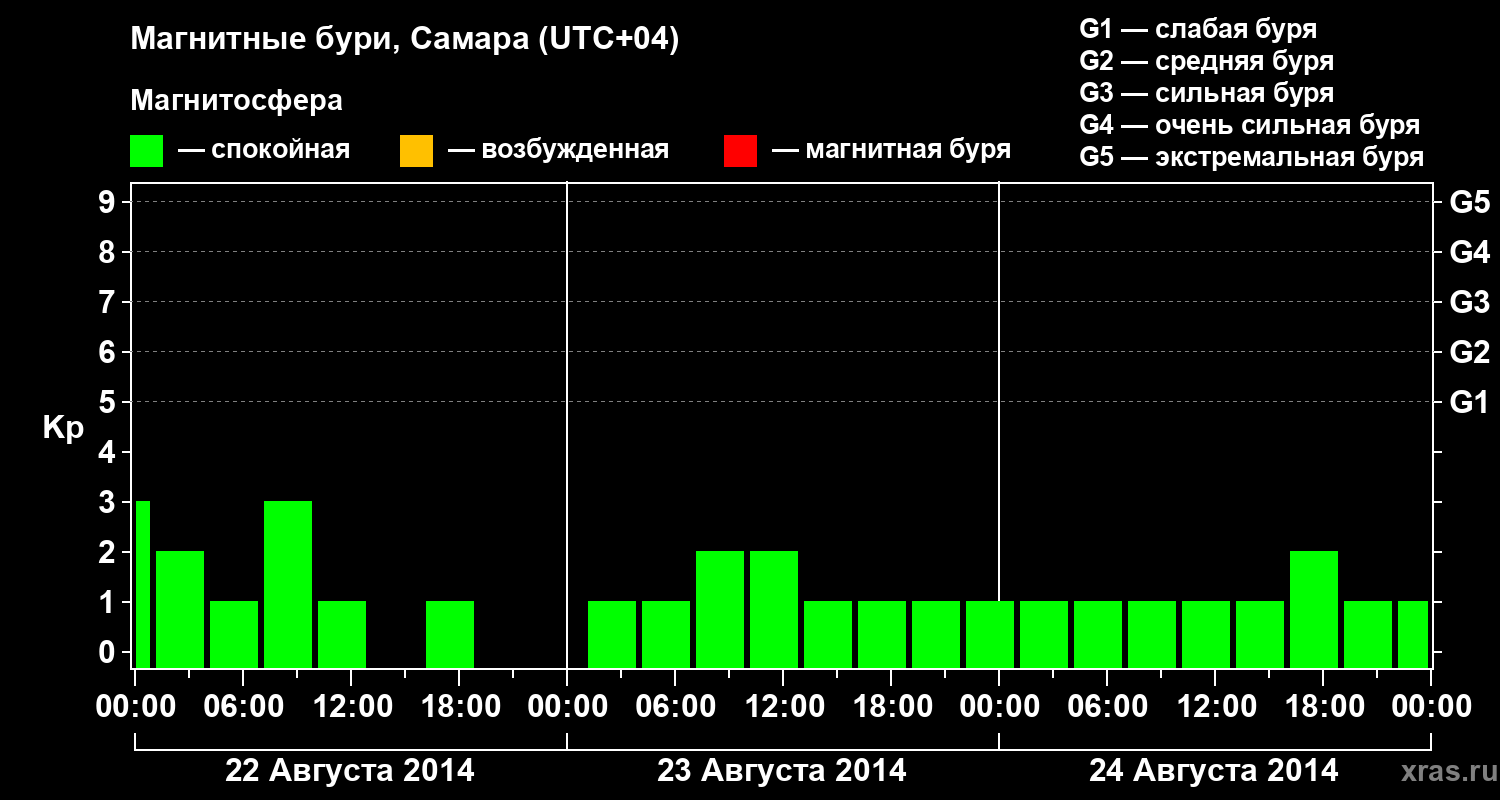The image size is (1500, 800).
Task: Click the legend label '— возбужденная'
Action: point(558,150)
